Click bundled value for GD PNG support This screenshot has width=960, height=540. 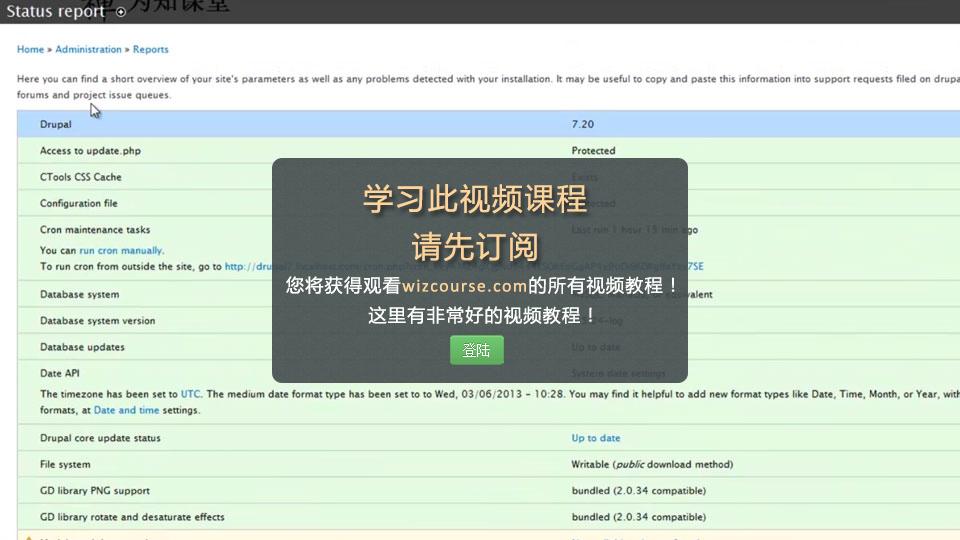tap(639, 491)
